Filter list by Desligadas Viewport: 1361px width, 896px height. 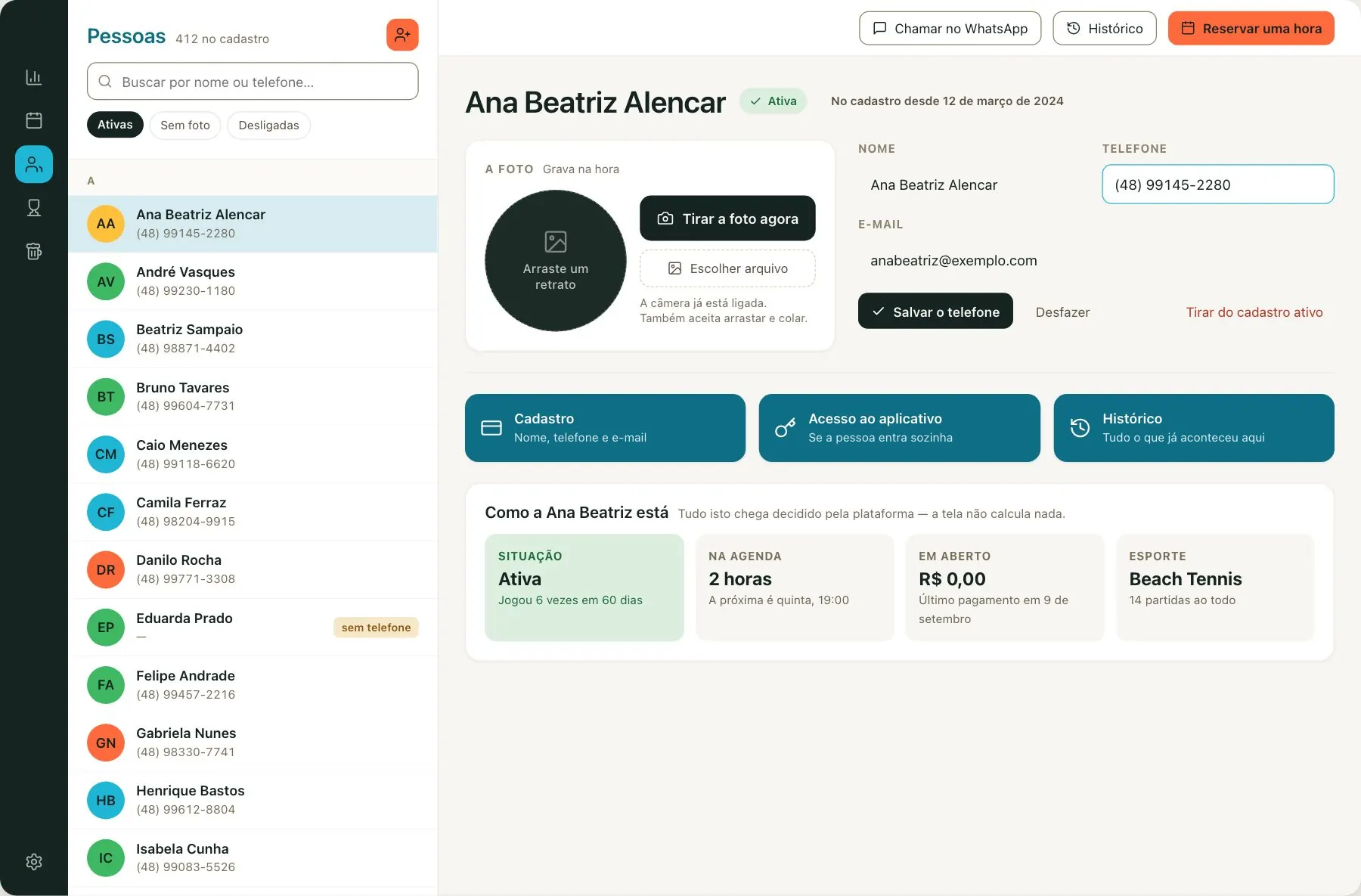click(x=268, y=125)
